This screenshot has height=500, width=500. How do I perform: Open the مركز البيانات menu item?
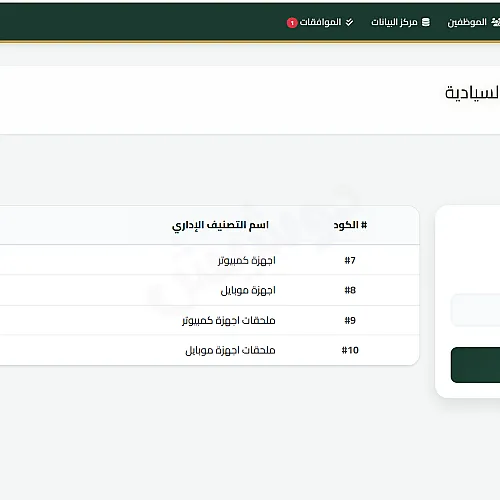(x=400, y=22)
